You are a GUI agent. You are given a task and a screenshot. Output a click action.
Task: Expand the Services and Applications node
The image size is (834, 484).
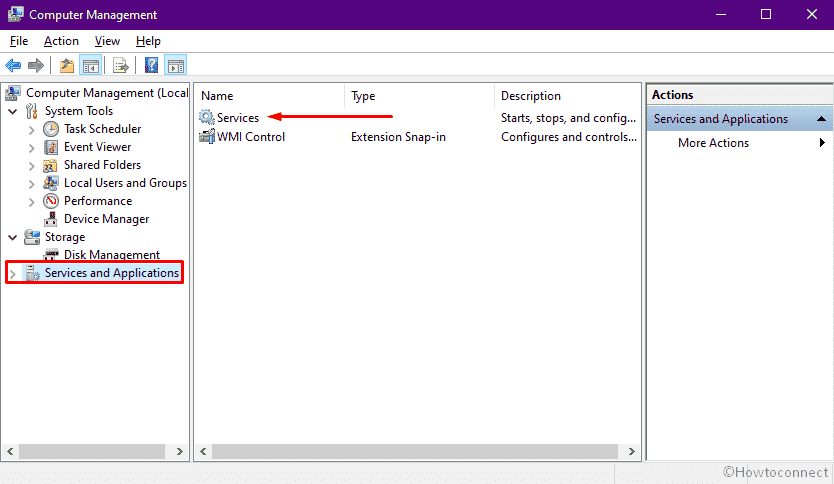coord(13,274)
